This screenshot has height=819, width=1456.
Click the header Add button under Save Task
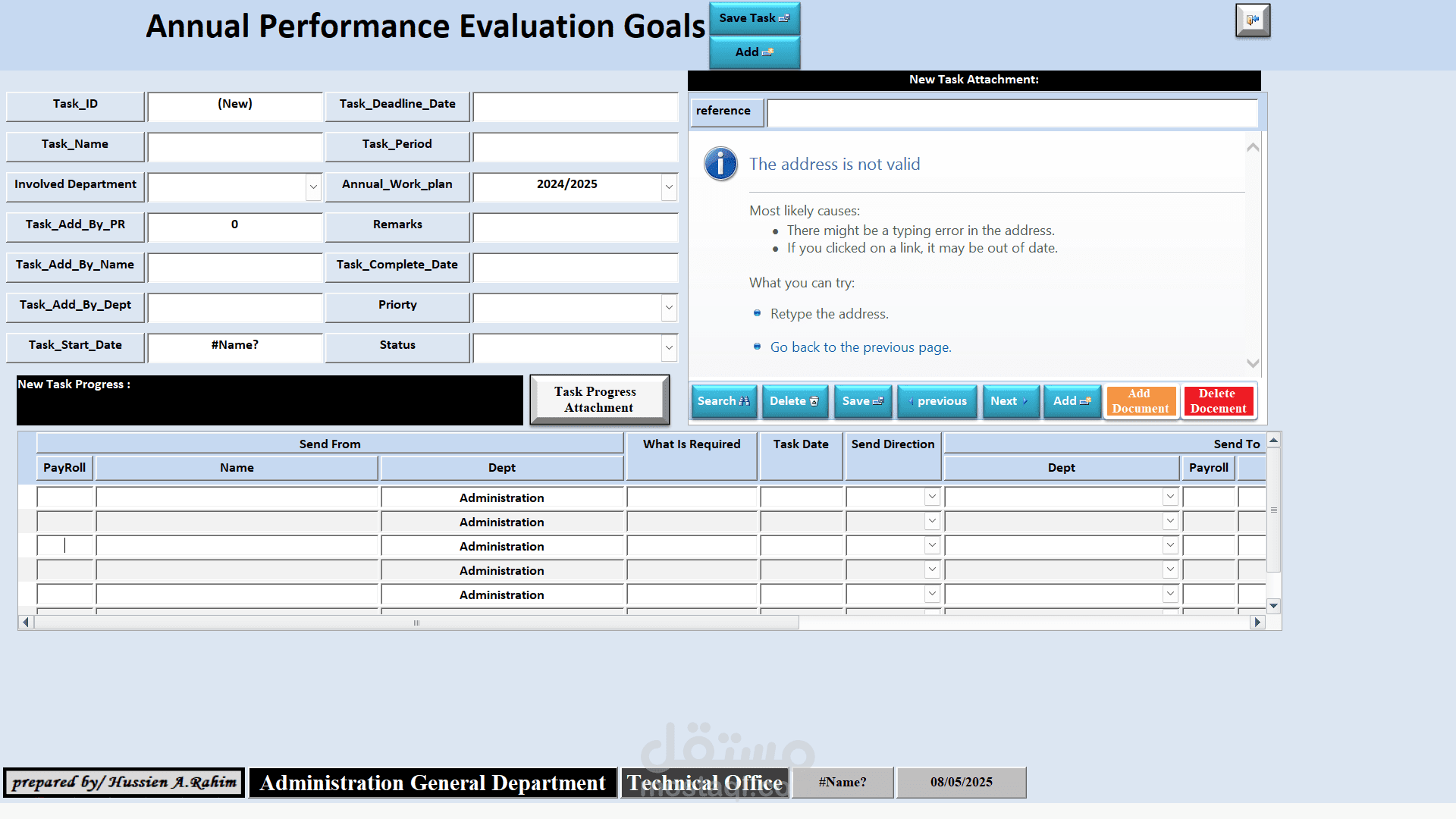click(755, 52)
